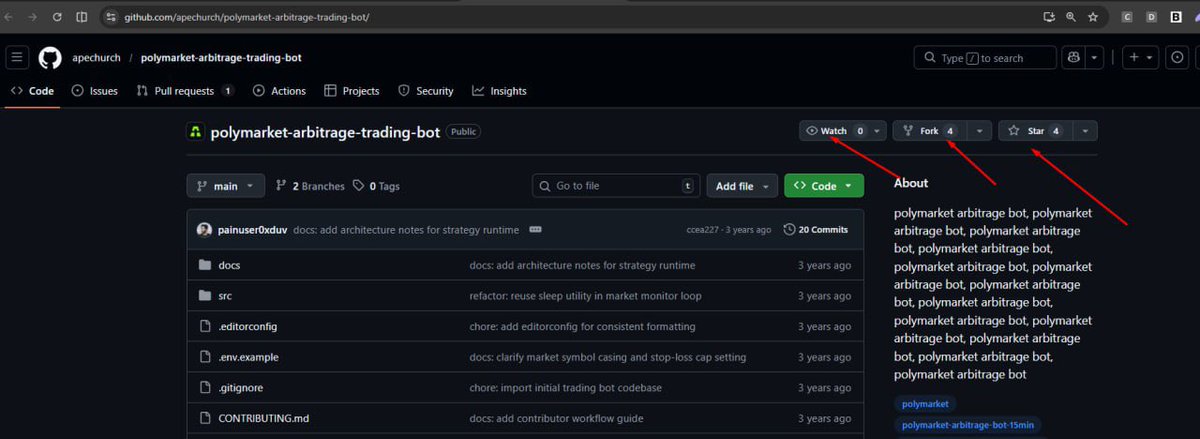Open the .env.example file
Image resolution: width=1200 pixels, height=439 pixels.
248,357
